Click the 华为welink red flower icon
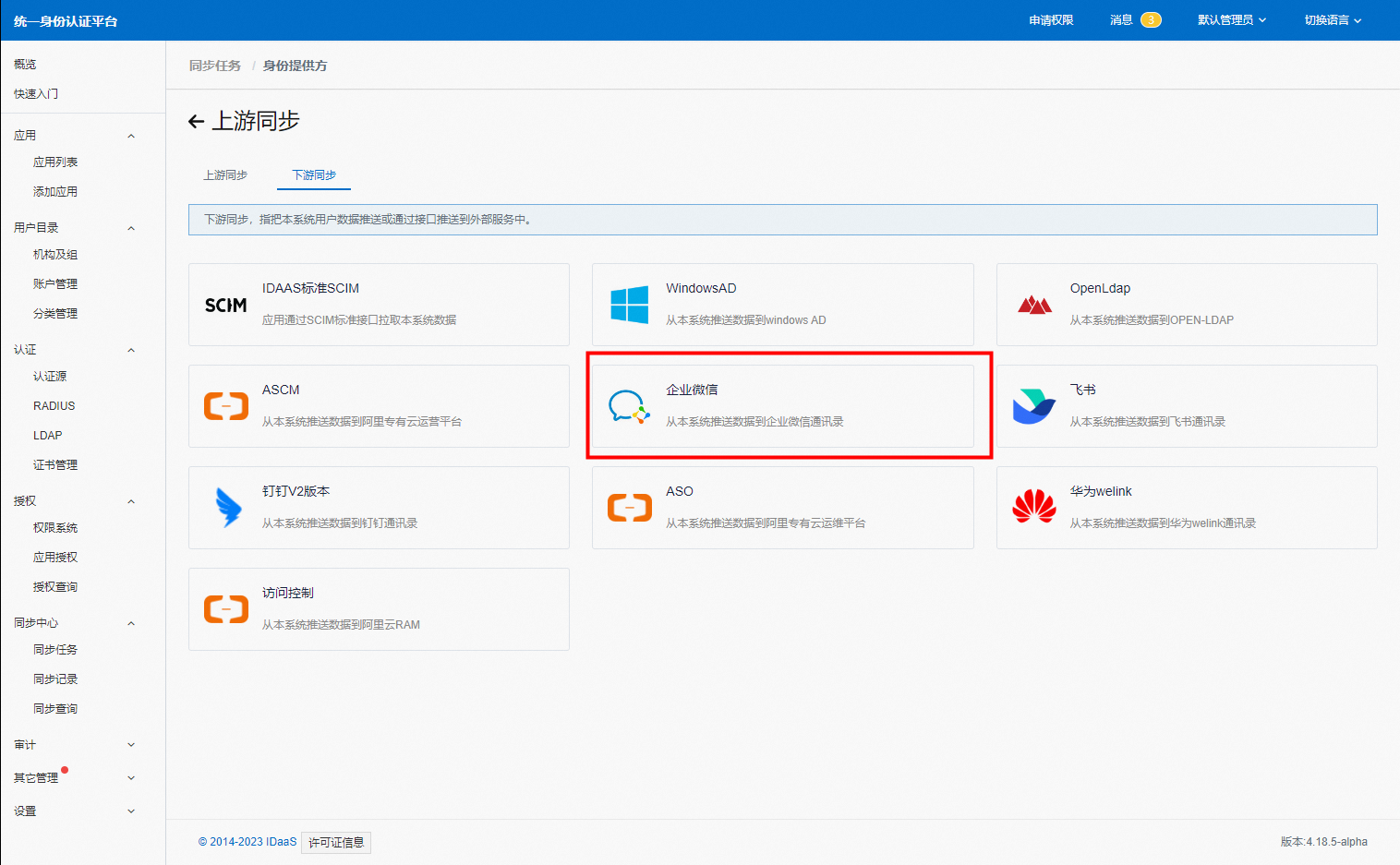The image size is (1400, 865). [x=1033, y=507]
